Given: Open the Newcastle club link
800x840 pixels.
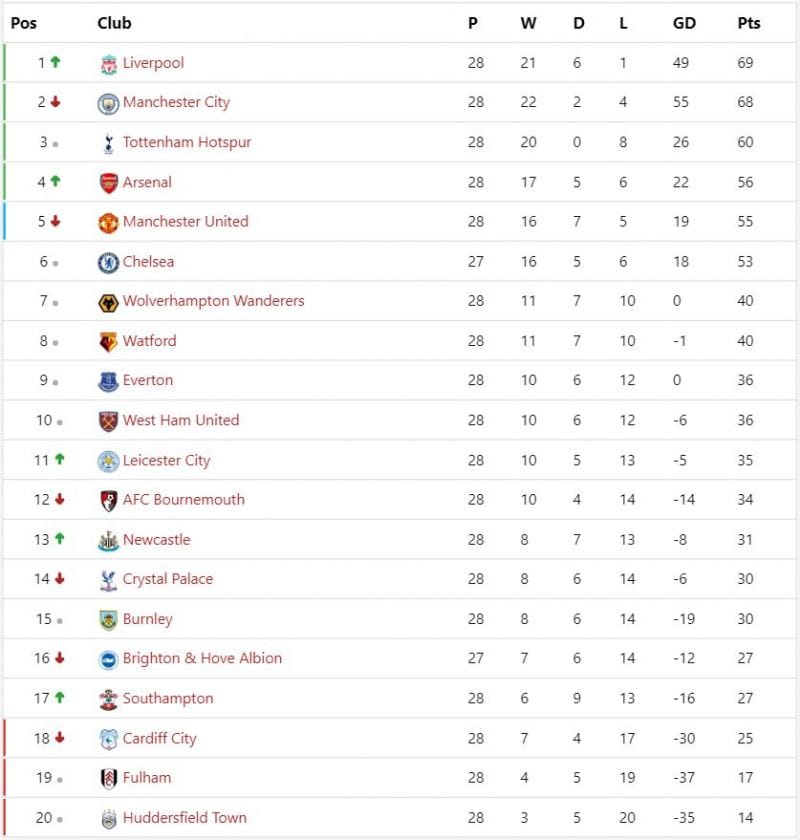Looking at the screenshot, I should (x=156, y=539).
